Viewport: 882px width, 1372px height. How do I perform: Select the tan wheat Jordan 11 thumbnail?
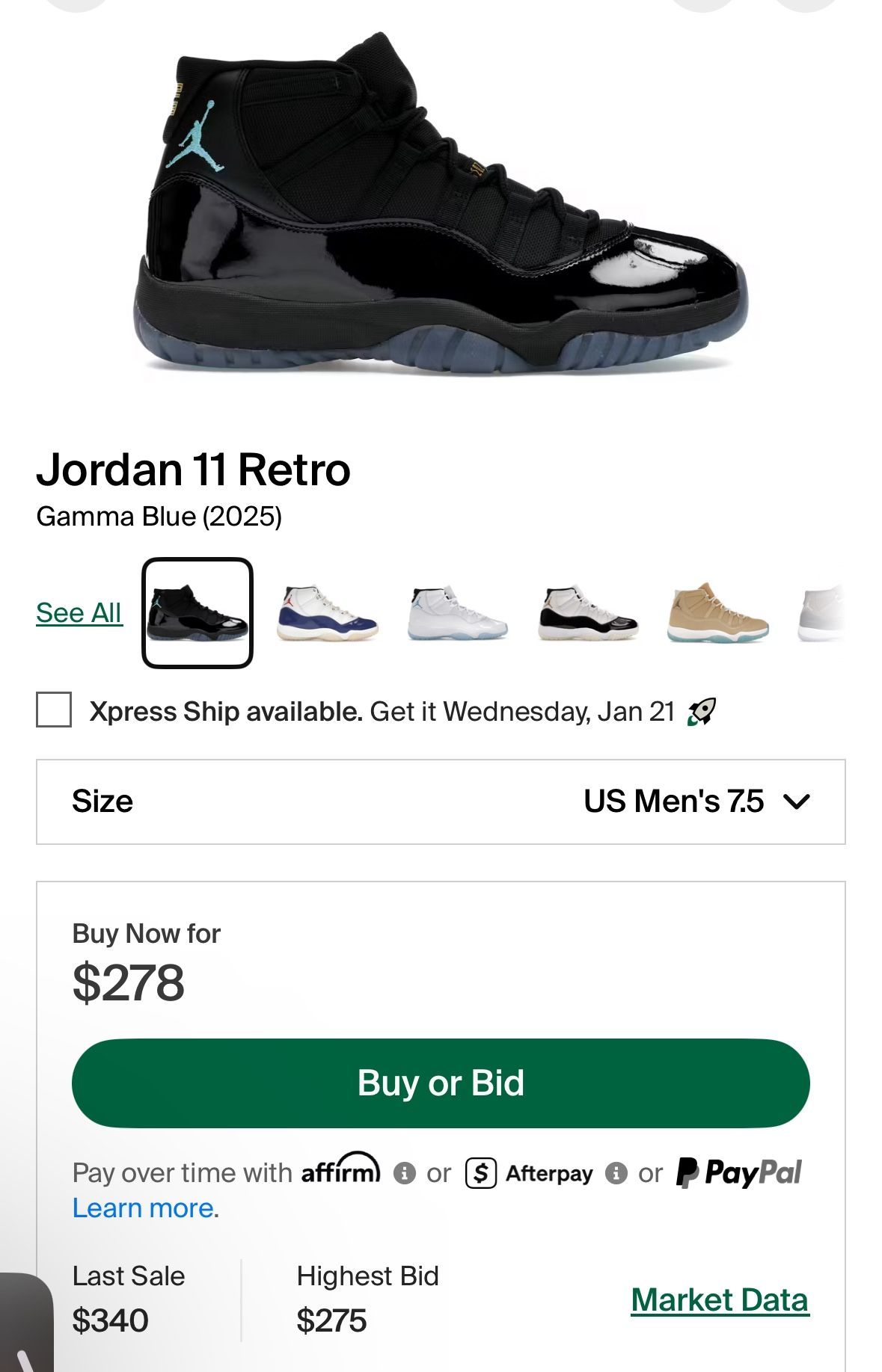tap(717, 613)
